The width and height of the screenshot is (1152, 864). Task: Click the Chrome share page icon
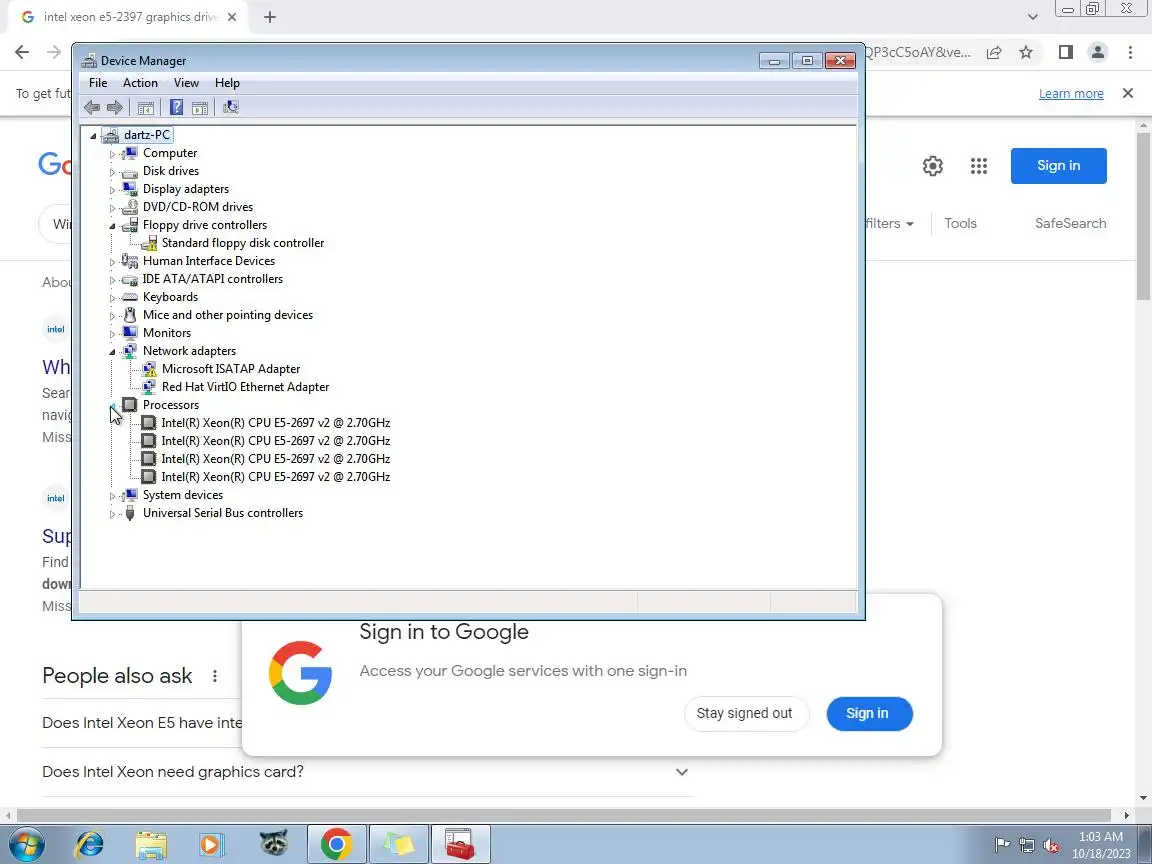pos(994,52)
